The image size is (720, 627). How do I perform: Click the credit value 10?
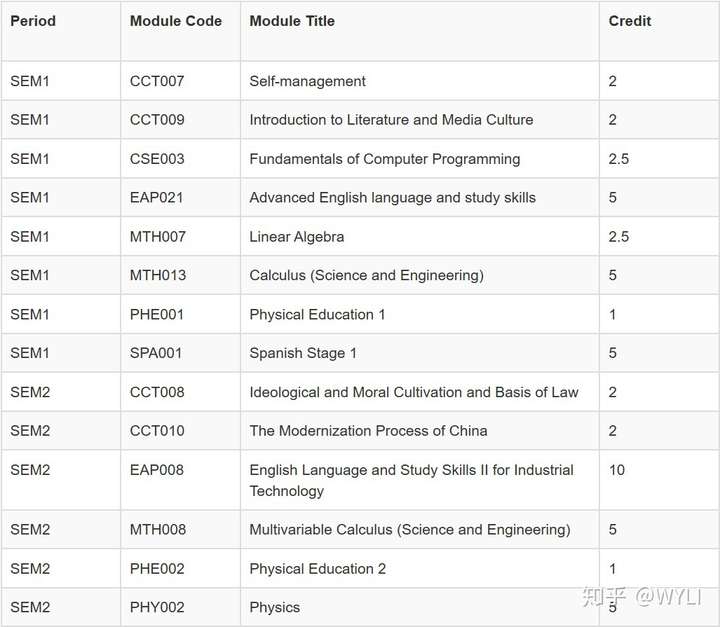click(x=617, y=470)
